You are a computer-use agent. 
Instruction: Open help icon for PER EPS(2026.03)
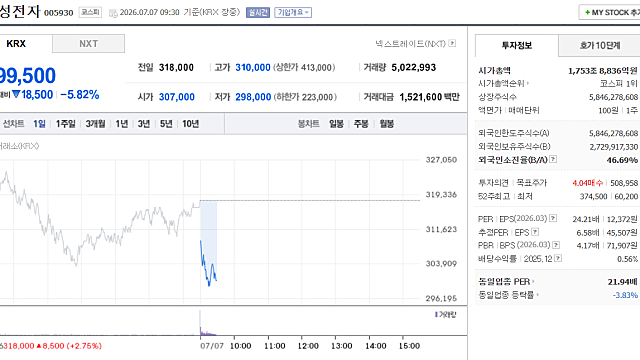(x=553, y=218)
